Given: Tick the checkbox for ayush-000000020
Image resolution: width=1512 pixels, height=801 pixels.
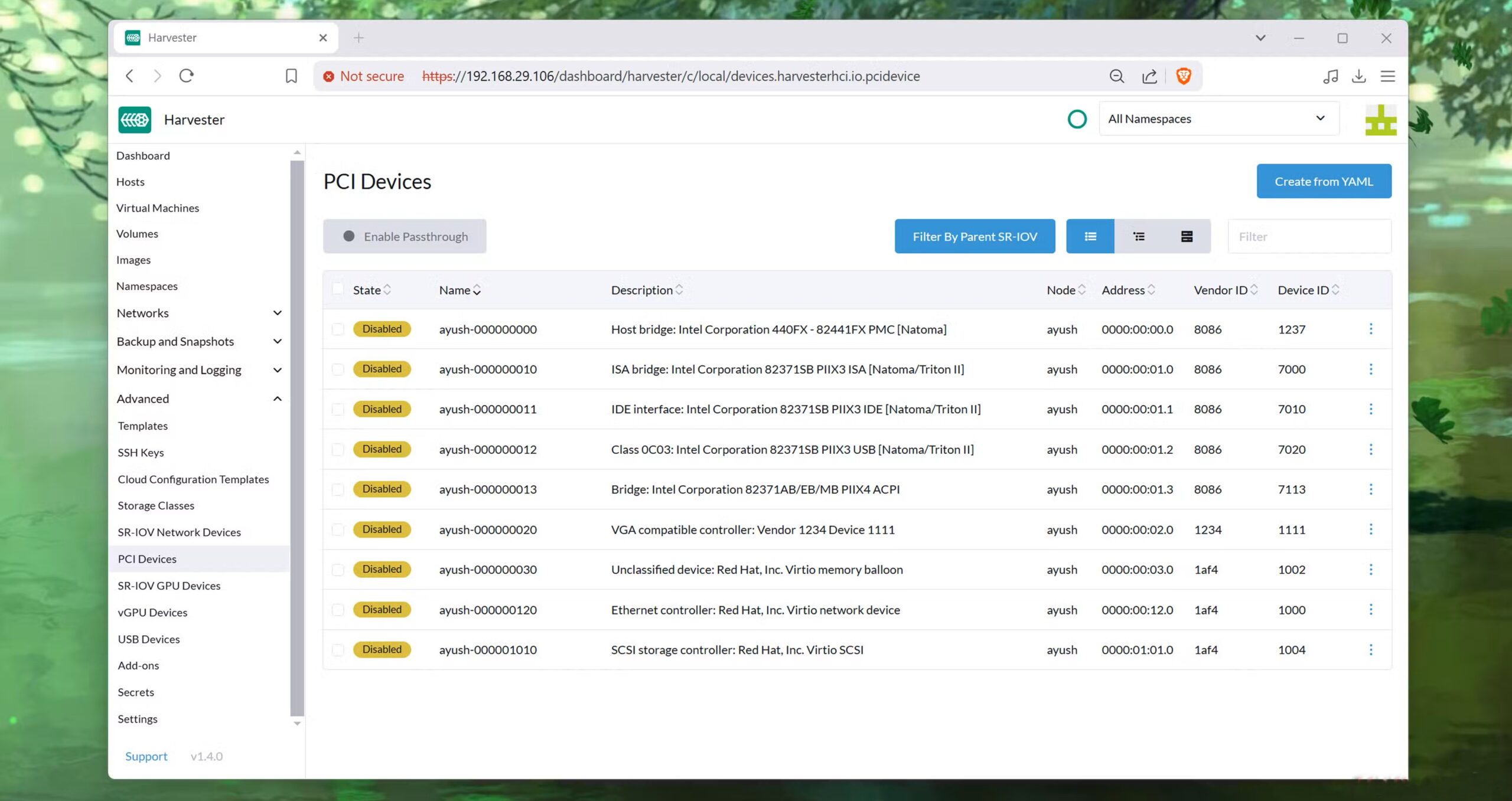Looking at the screenshot, I should (x=338, y=529).
